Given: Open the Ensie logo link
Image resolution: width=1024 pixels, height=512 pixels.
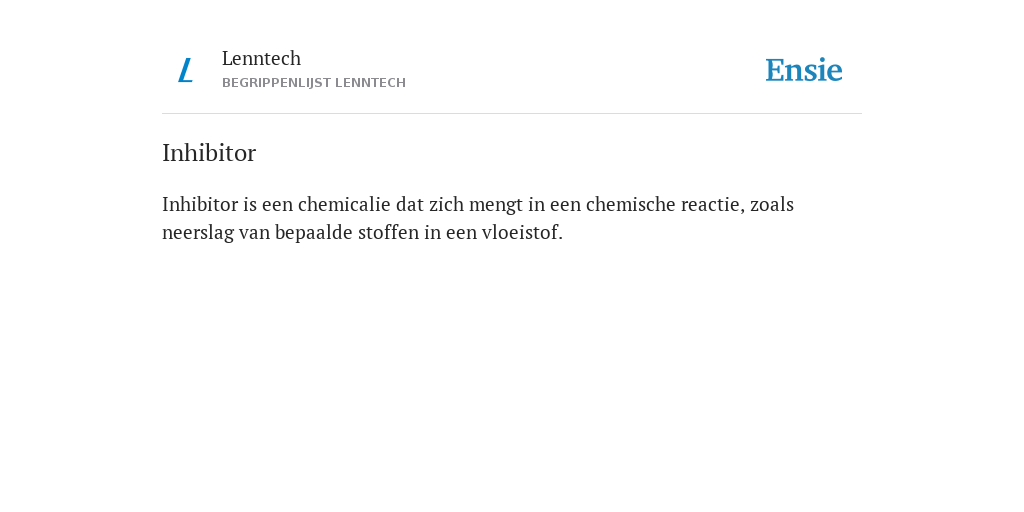Looking at the screenshot, I should pos(803,70).
